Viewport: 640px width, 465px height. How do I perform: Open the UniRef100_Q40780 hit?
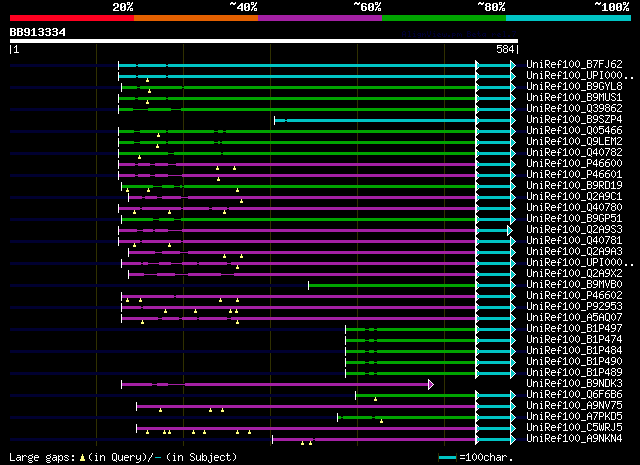[x=574, y=207]
